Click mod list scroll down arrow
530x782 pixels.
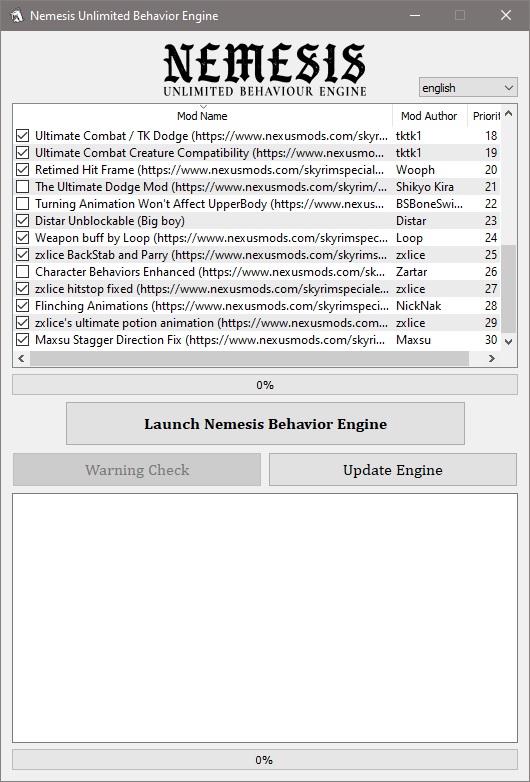(x=509, y=342)
